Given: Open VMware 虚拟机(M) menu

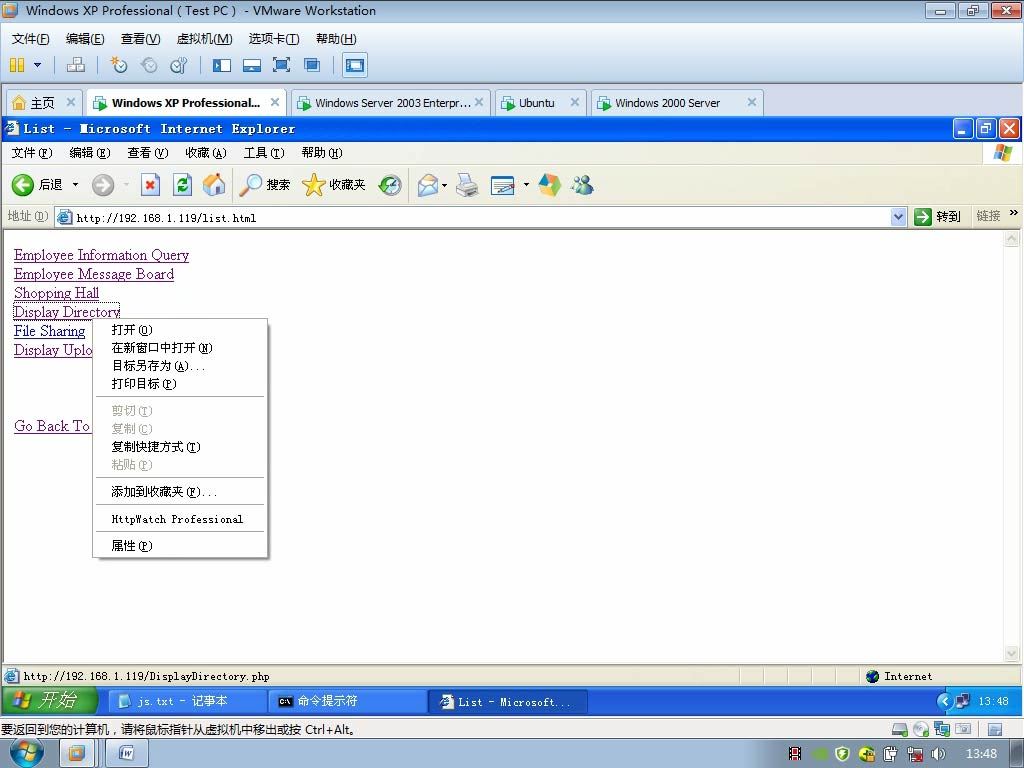Looking at the screenshot, I should pos(204,39).
